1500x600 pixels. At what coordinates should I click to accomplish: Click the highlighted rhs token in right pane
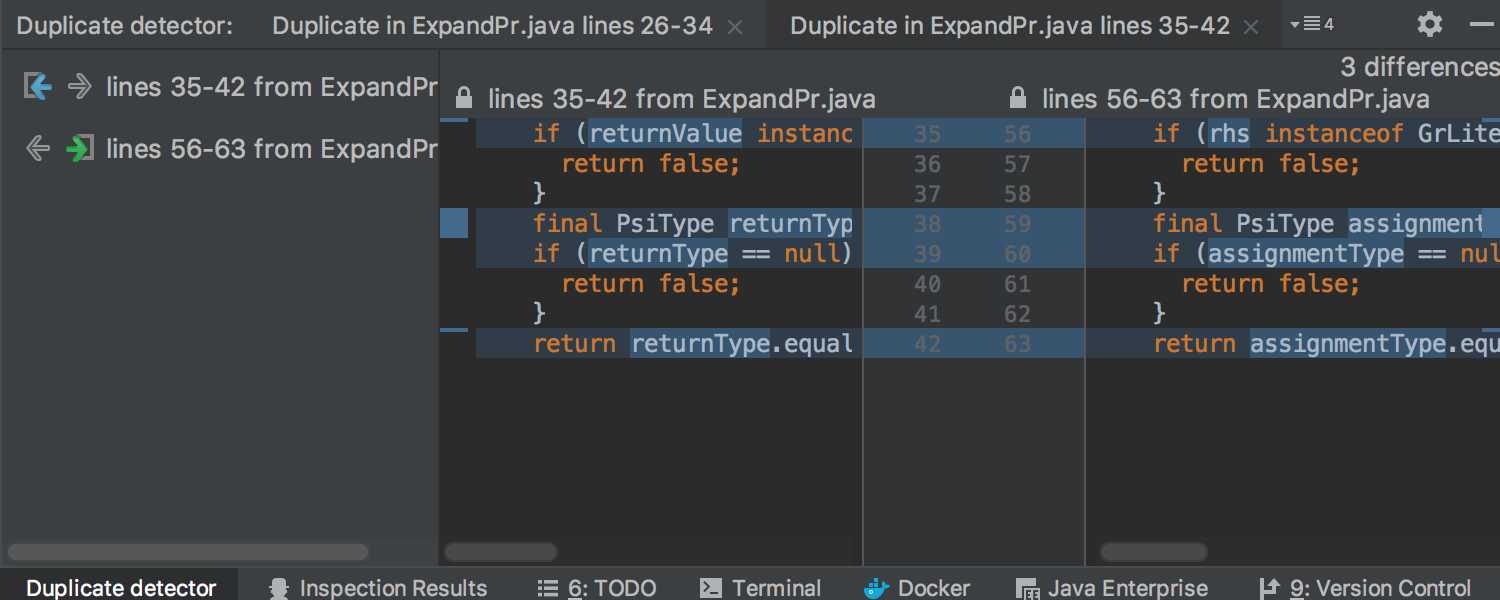(1229, 134)
